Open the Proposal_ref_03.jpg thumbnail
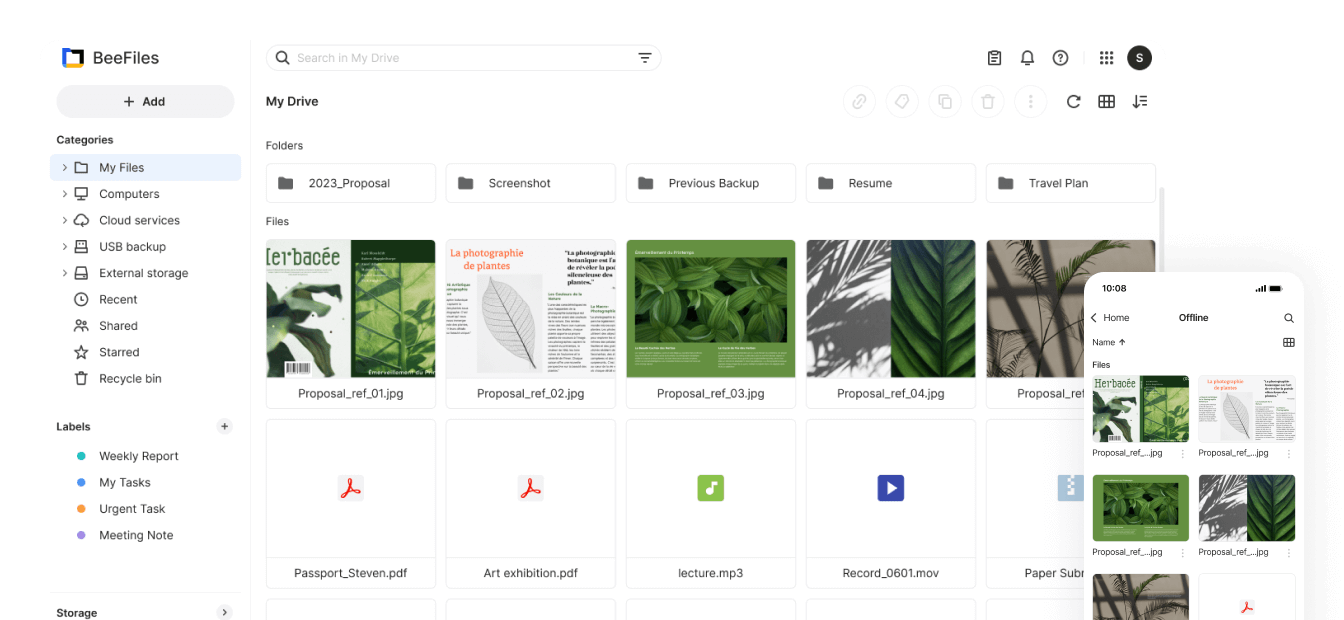Image resolution: width=1344 pixels, height=620 pixels. tap(710, 309)
